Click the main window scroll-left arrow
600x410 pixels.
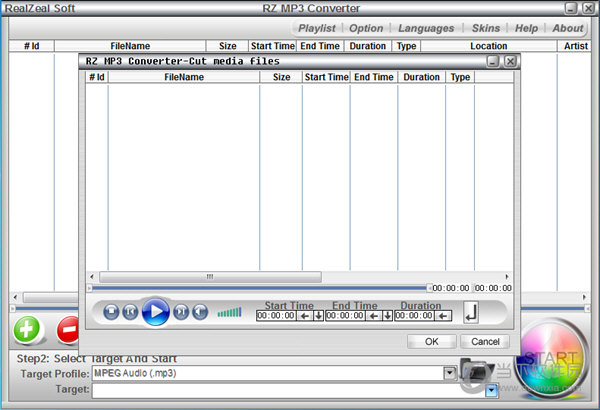15,297
